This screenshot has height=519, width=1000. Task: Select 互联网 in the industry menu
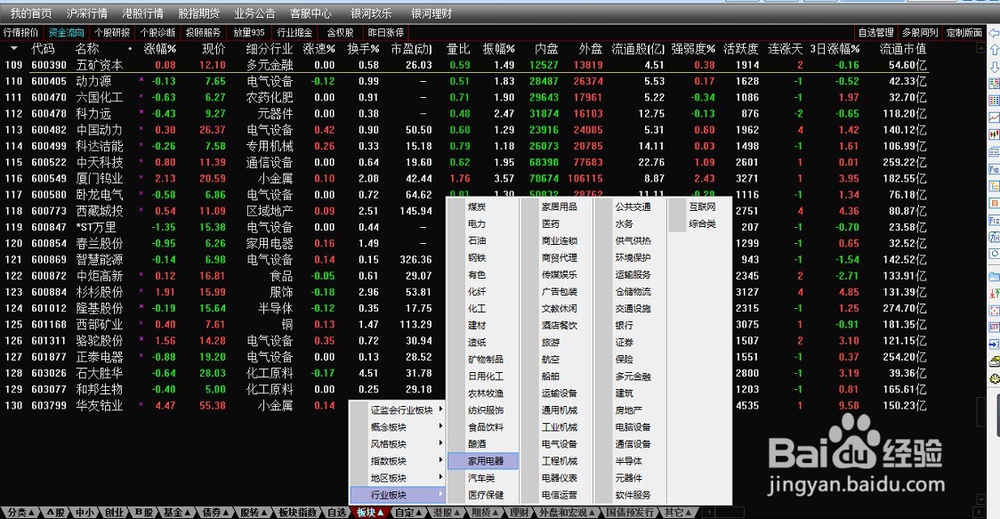(x=702, y=207)
